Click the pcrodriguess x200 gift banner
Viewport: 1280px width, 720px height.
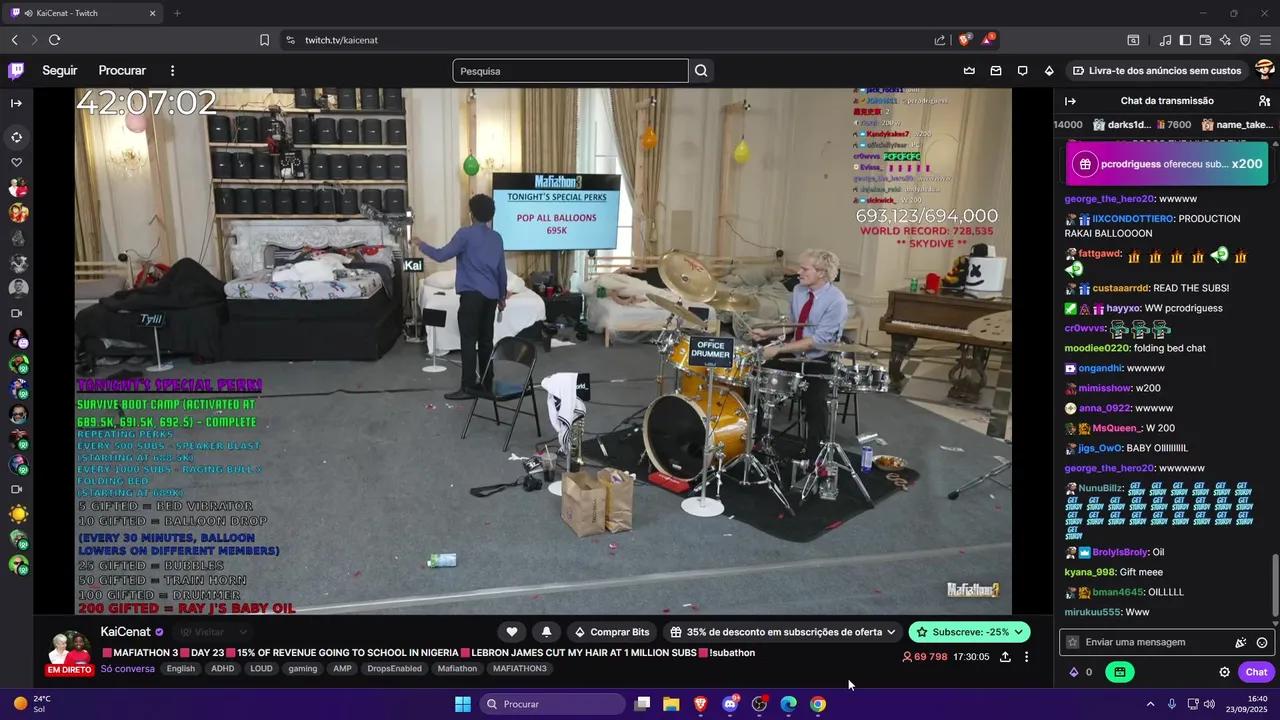pyautogui.click(x=1167, y=164)
